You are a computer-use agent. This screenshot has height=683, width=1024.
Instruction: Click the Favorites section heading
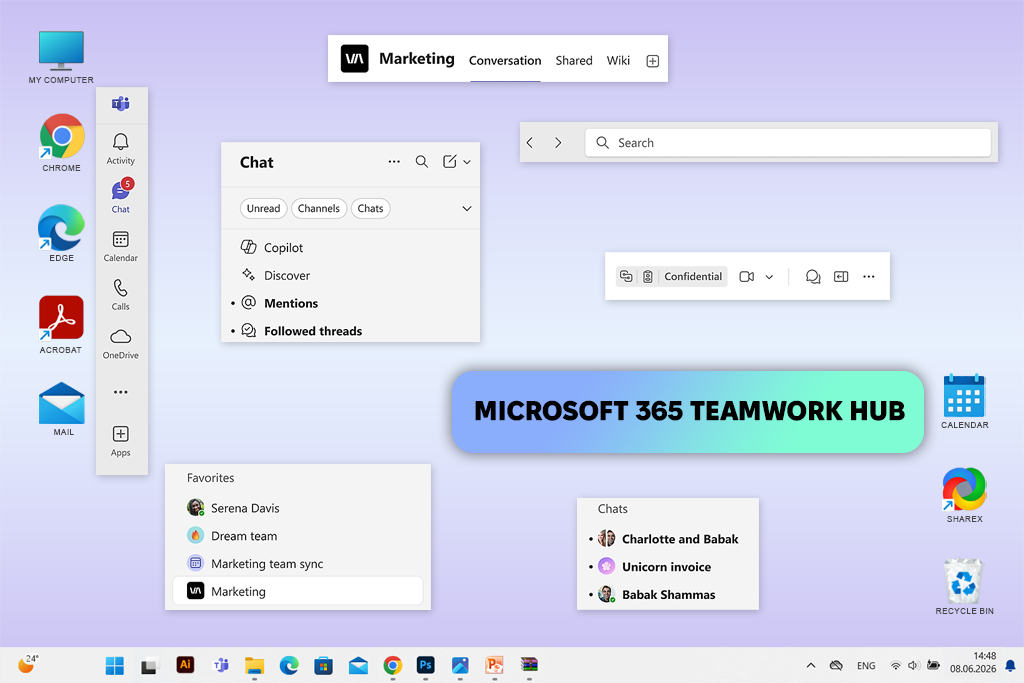coord(210,478)
